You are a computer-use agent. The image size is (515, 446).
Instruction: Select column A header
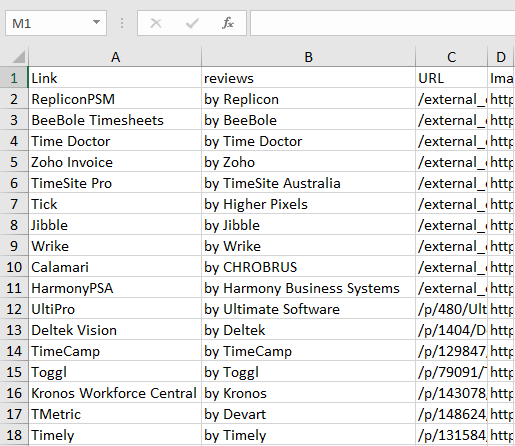pyautogui.click(x=115, y=57)
